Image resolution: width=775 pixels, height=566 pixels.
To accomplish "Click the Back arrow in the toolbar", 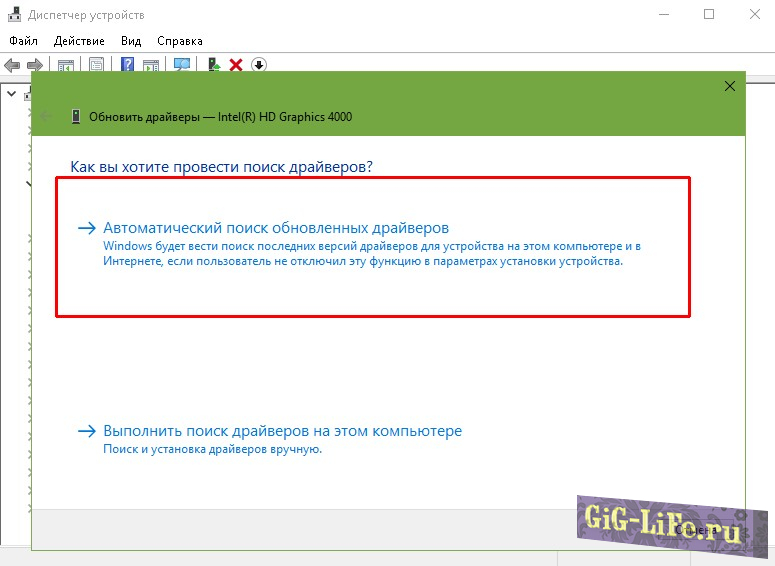I will point(12,65).
